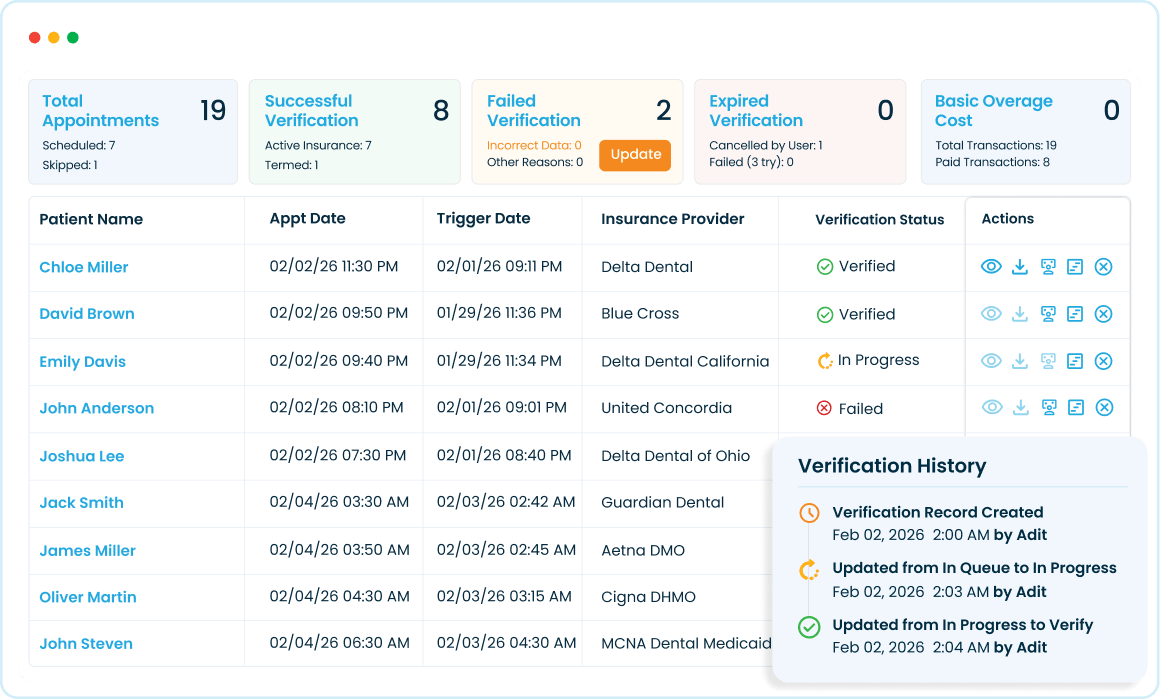Click the Insurance Provider column header
1160x699 pixels.
(x=672, y=220)
